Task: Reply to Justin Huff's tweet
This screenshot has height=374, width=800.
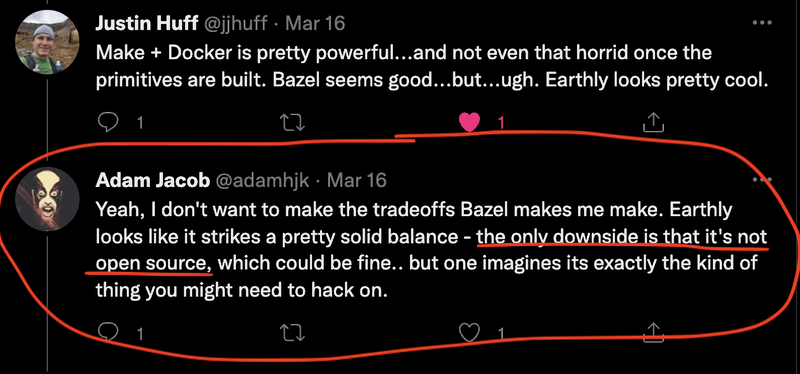Action: tap(108, 122)
